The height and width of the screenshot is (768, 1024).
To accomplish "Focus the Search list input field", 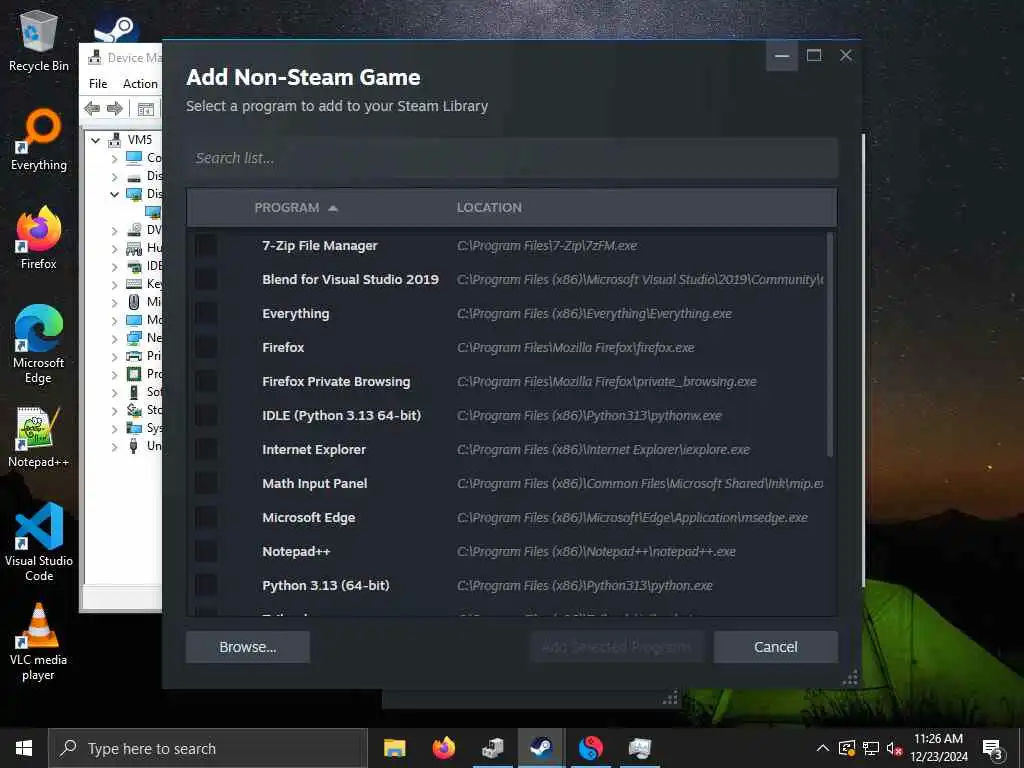I will click(x=511, y=158).
